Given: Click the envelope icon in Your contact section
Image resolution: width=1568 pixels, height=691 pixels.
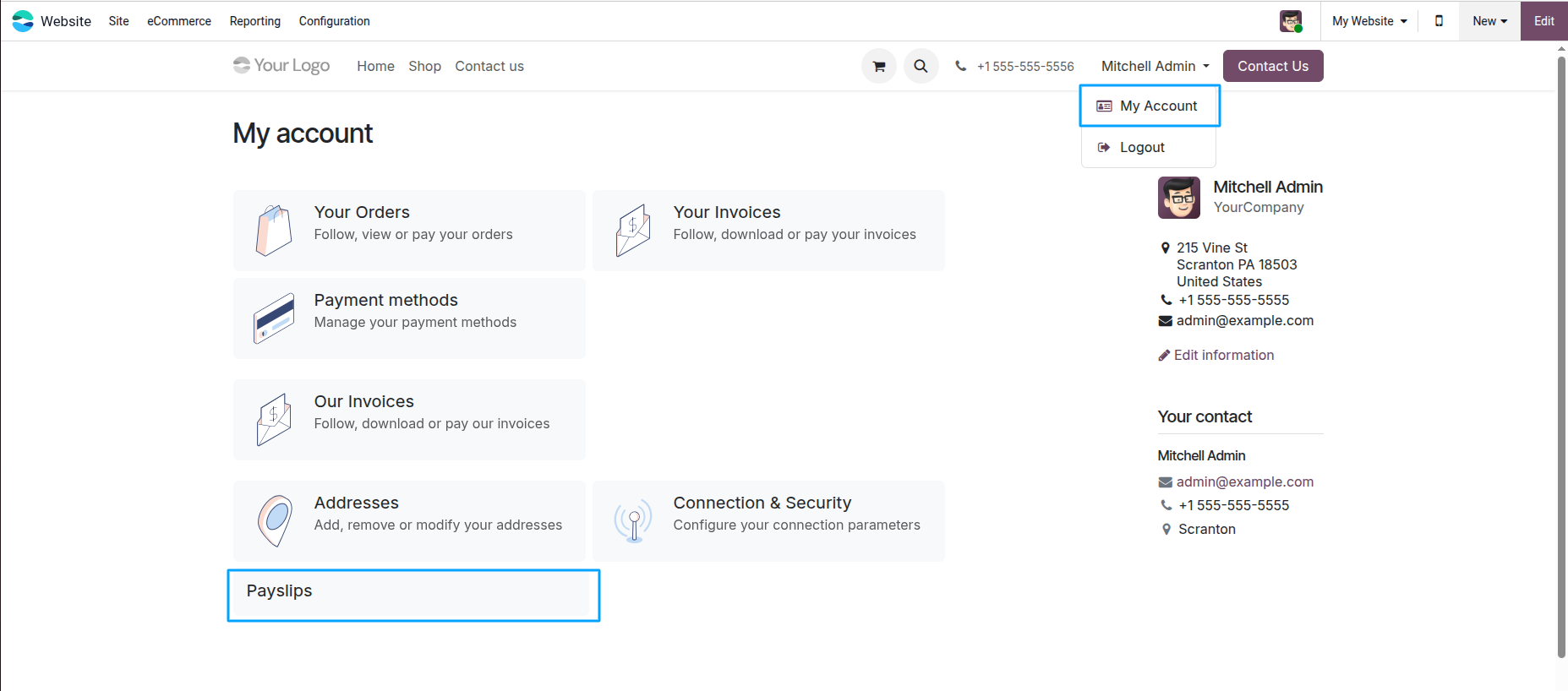Looking at the screenshot, I should [1165, 482].
